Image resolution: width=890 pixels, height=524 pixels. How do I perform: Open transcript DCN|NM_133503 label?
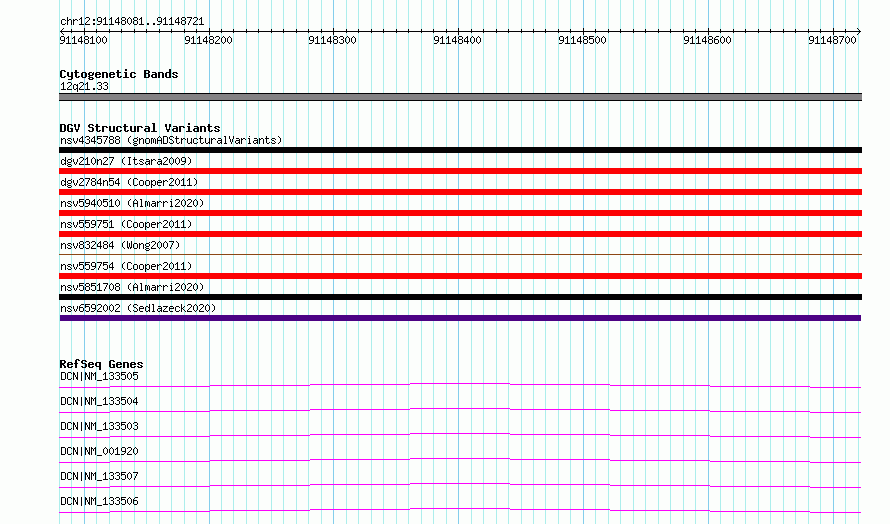99,426
